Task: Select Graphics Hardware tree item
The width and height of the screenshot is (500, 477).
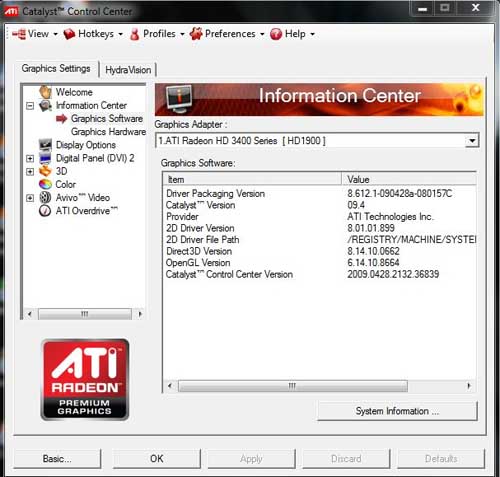Action: pyautogui.click(x=108, y=132)
